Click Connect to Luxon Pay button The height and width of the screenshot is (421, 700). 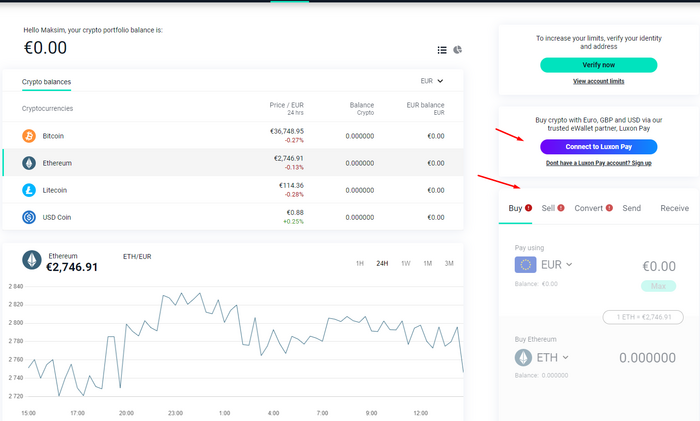tap(599, 146)
